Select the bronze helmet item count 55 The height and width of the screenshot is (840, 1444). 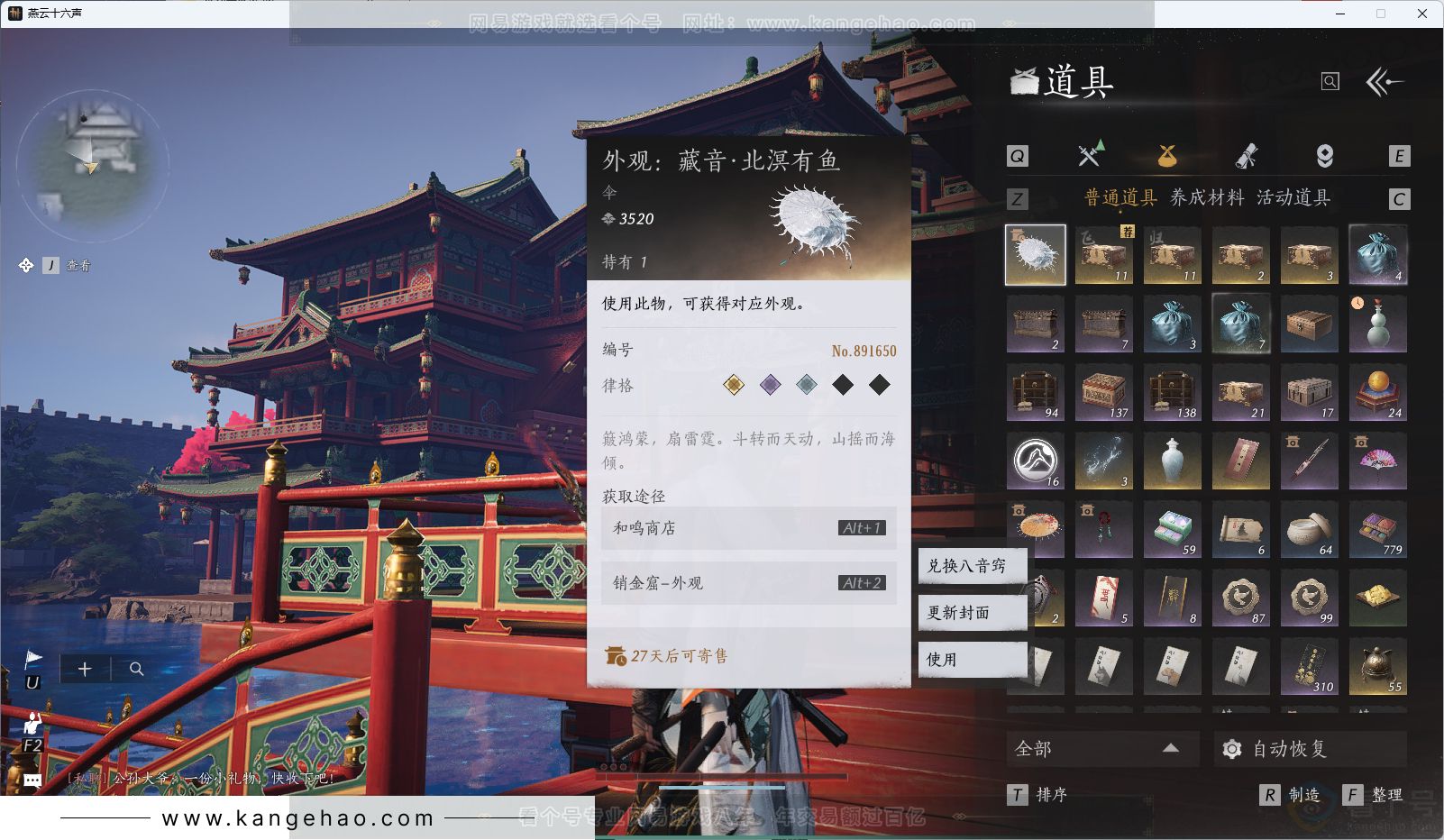1378,666
